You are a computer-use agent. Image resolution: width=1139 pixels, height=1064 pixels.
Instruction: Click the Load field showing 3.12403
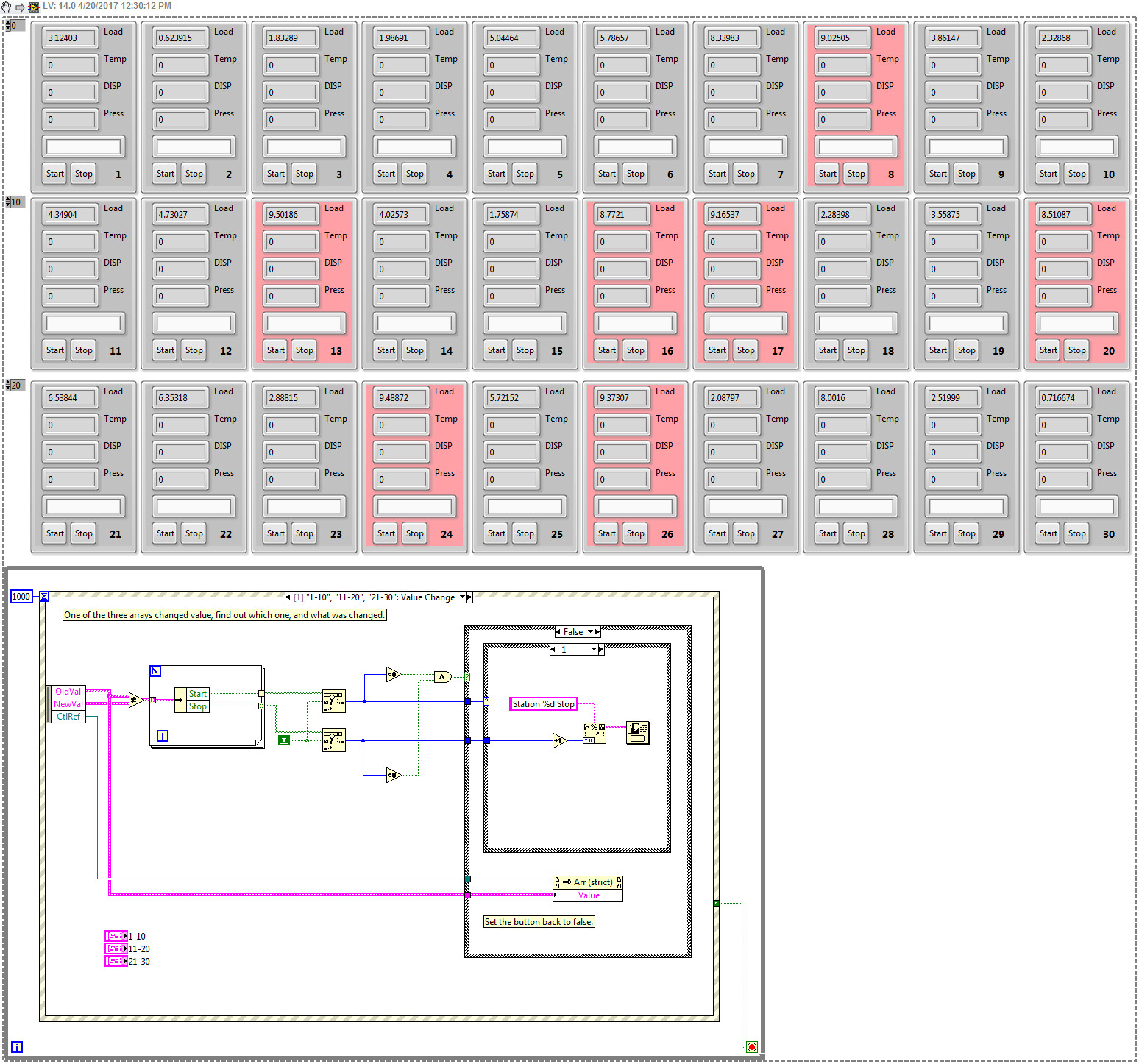point(70,38)
